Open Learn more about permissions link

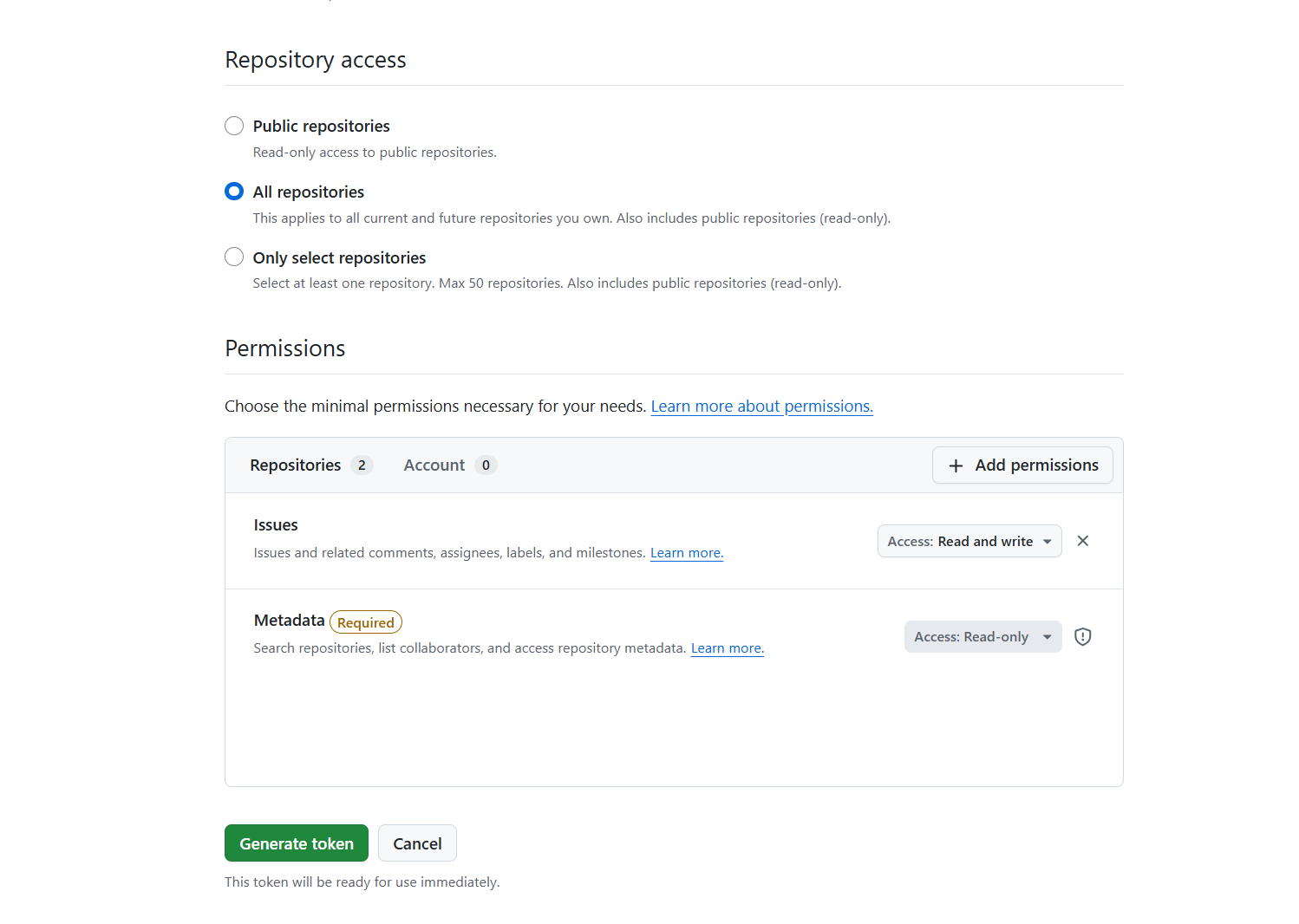(762, 407)
